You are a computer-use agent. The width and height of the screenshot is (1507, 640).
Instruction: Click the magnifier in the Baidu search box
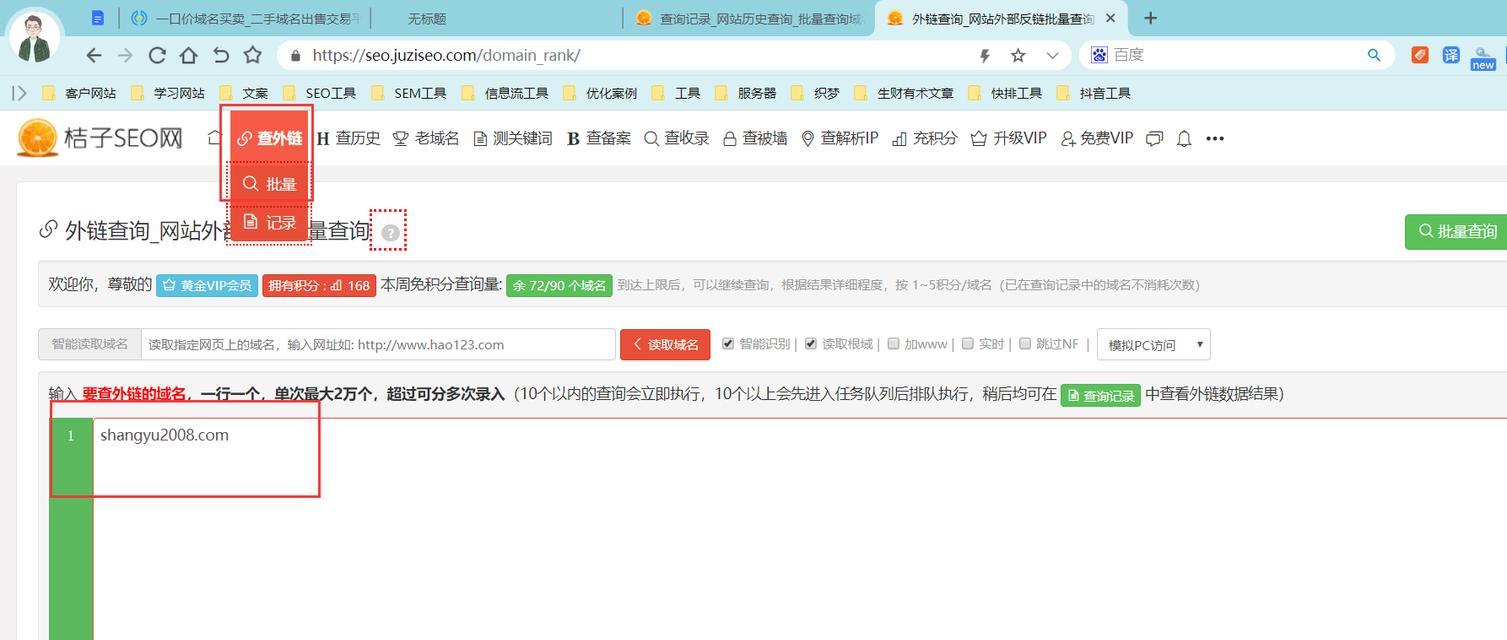(x=1374, y=55)
